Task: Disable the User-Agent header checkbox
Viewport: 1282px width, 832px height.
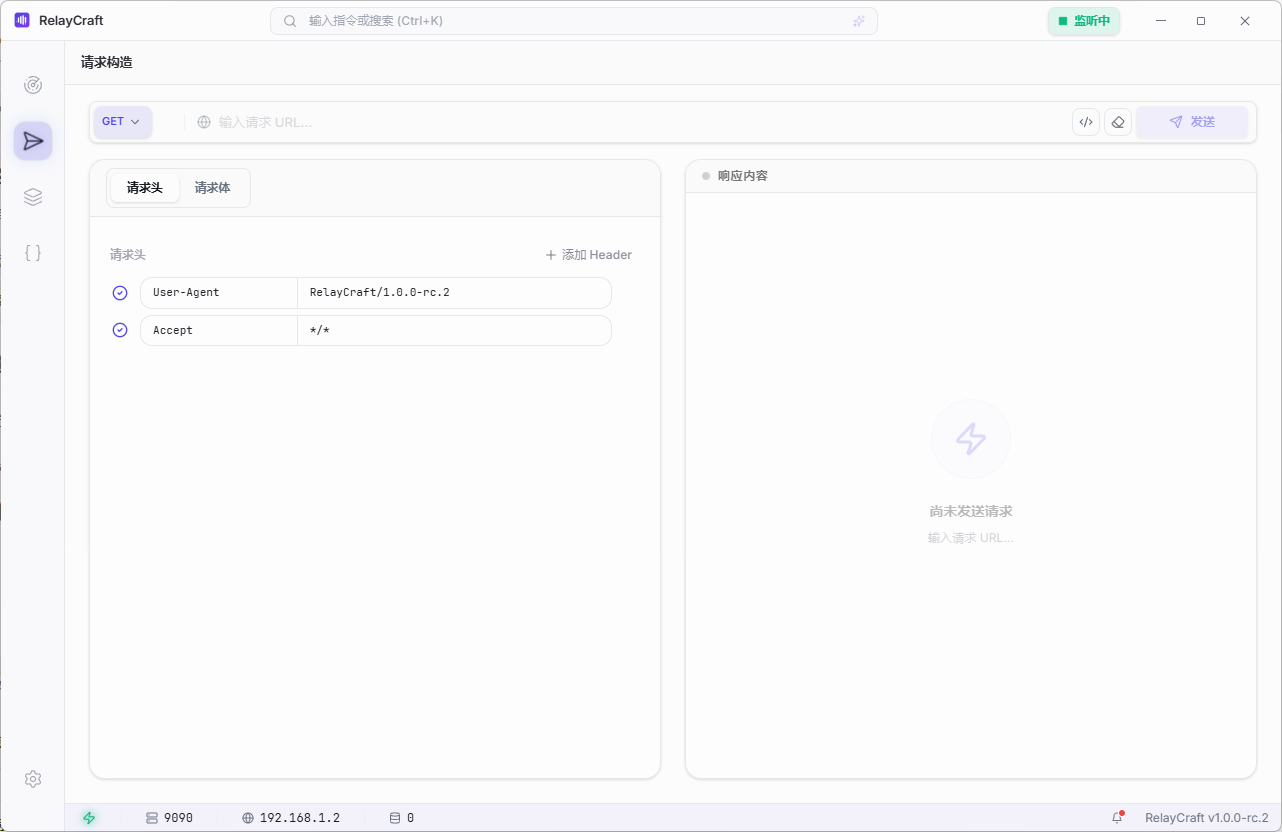Action: [120, 293]
